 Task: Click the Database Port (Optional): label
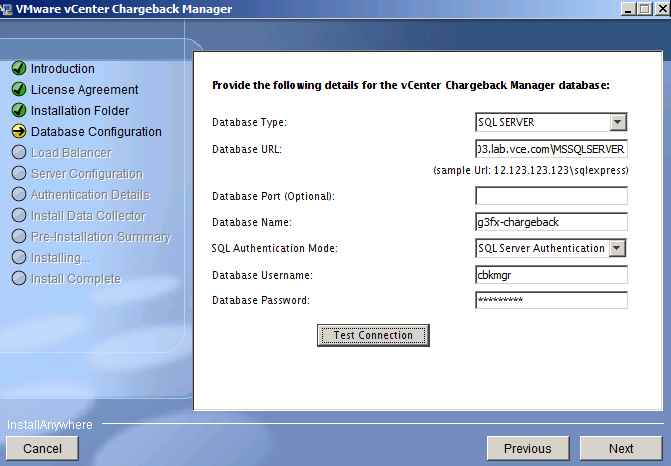coord(273,196)
